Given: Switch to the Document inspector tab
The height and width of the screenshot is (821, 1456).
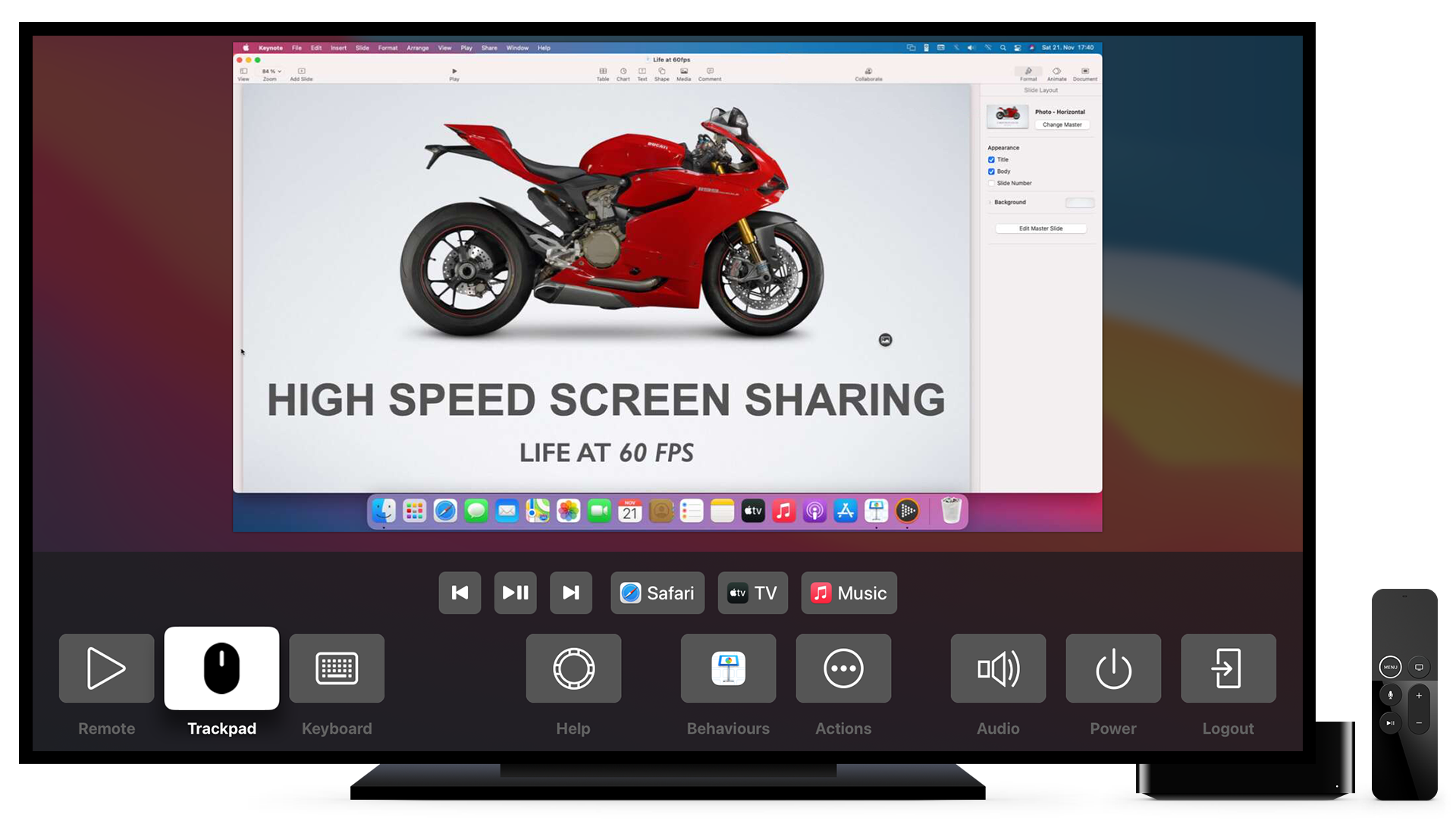Looking at the screenshot, I should click(x=1085, y=74).
